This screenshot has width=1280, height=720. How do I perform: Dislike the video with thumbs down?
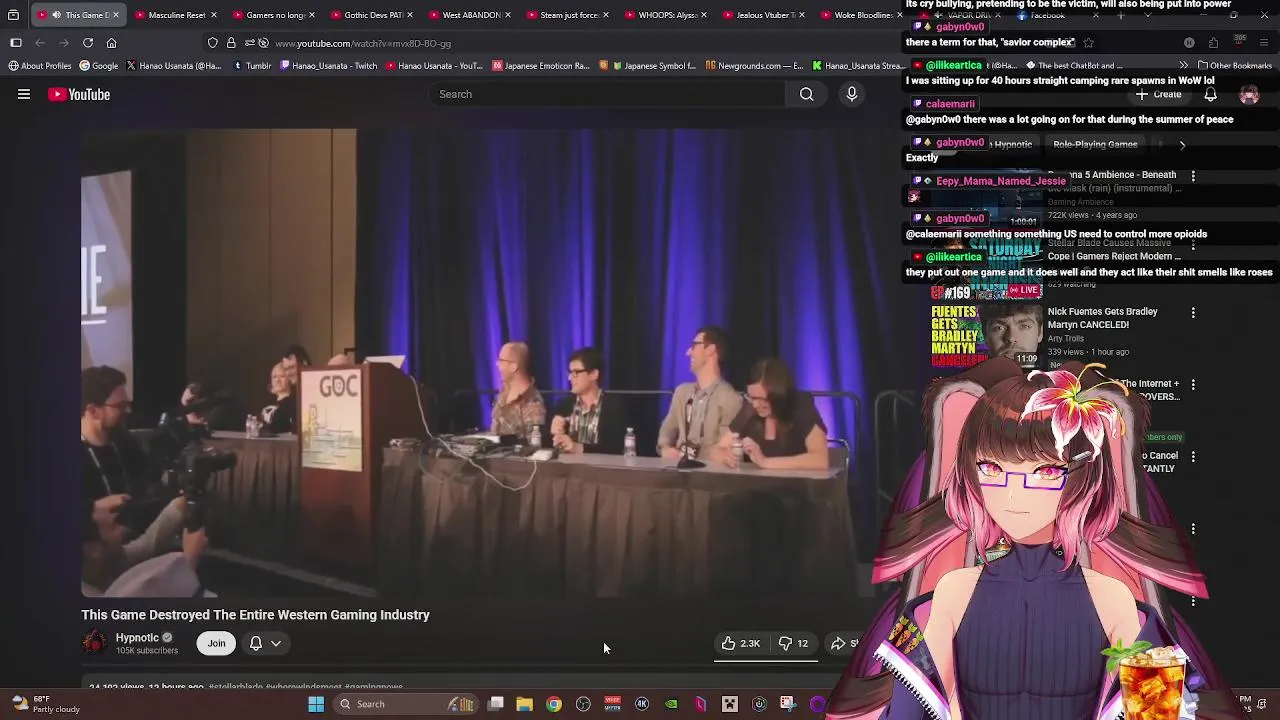click(x=793, y=643)
